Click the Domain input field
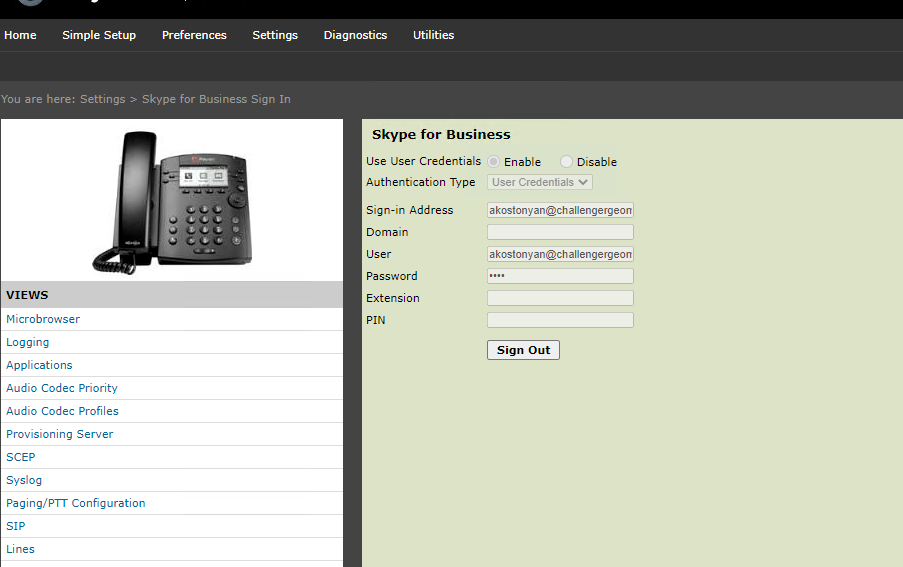The height and width of the screenshot is (567, 903). [x=560, y=232]
